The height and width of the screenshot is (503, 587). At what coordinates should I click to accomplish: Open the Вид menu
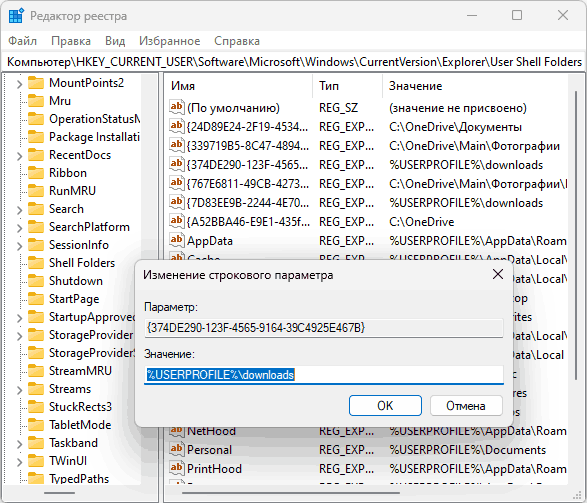click(x=115, y=41)
